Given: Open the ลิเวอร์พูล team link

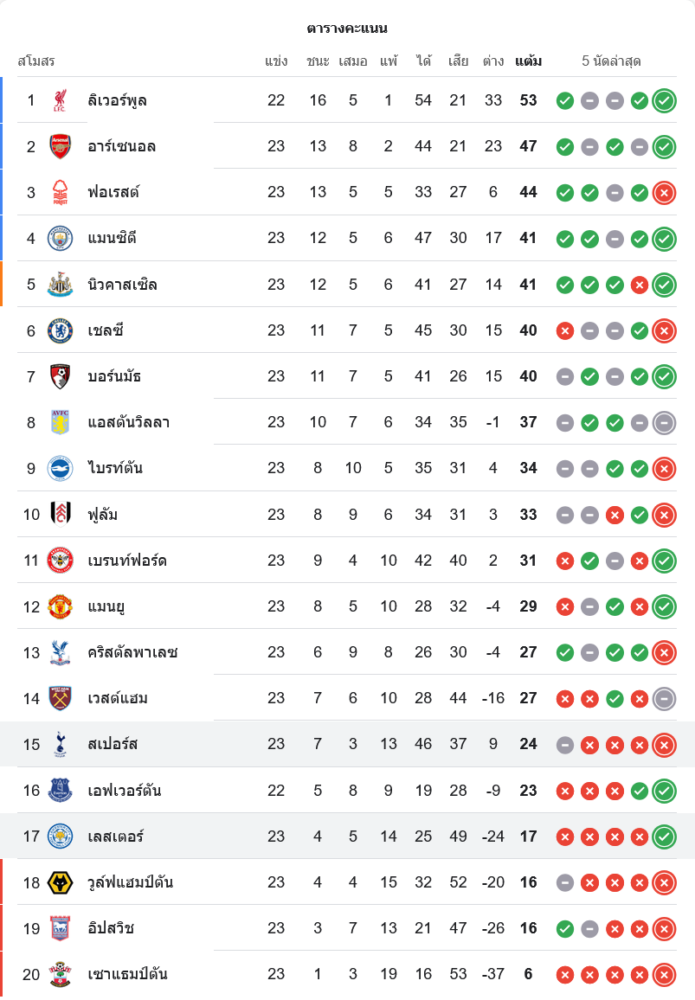Looking at the screenshot, I should coord(118,100).
